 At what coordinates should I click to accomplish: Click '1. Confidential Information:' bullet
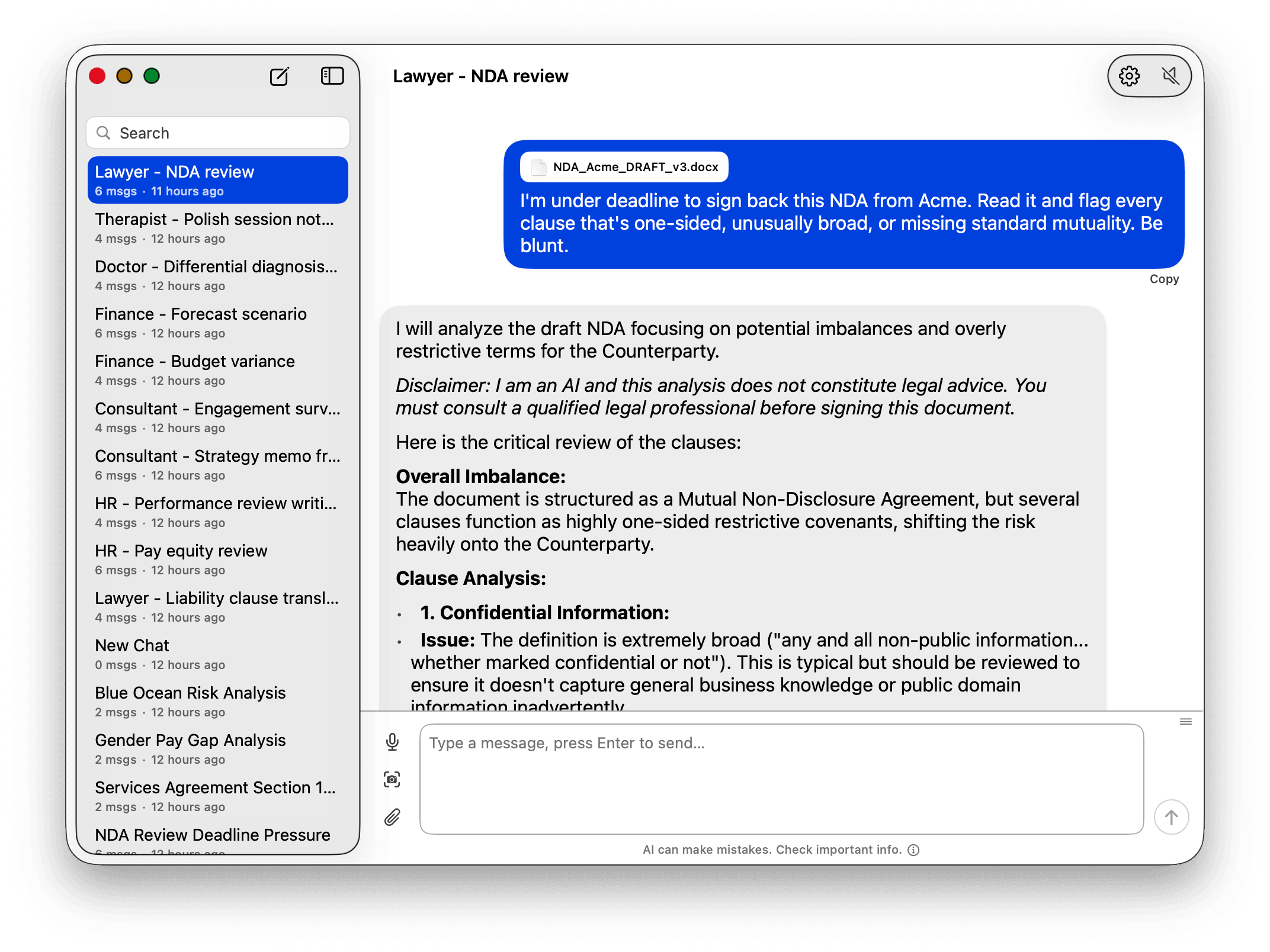(544, 613)
